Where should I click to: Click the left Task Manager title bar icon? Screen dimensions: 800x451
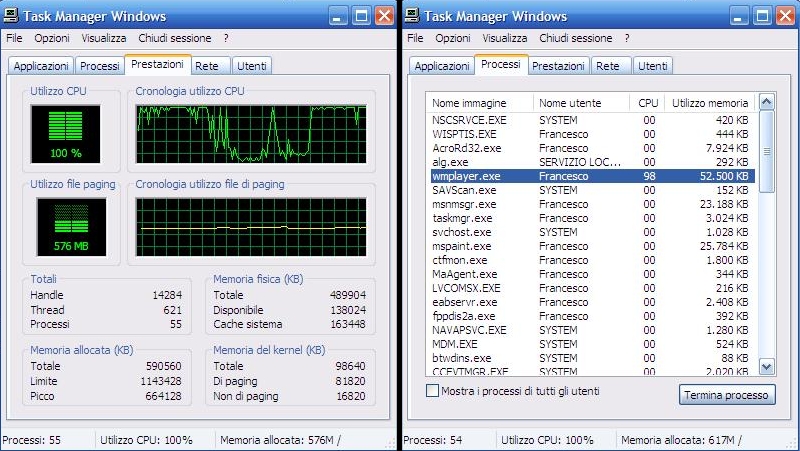[11, 15]
